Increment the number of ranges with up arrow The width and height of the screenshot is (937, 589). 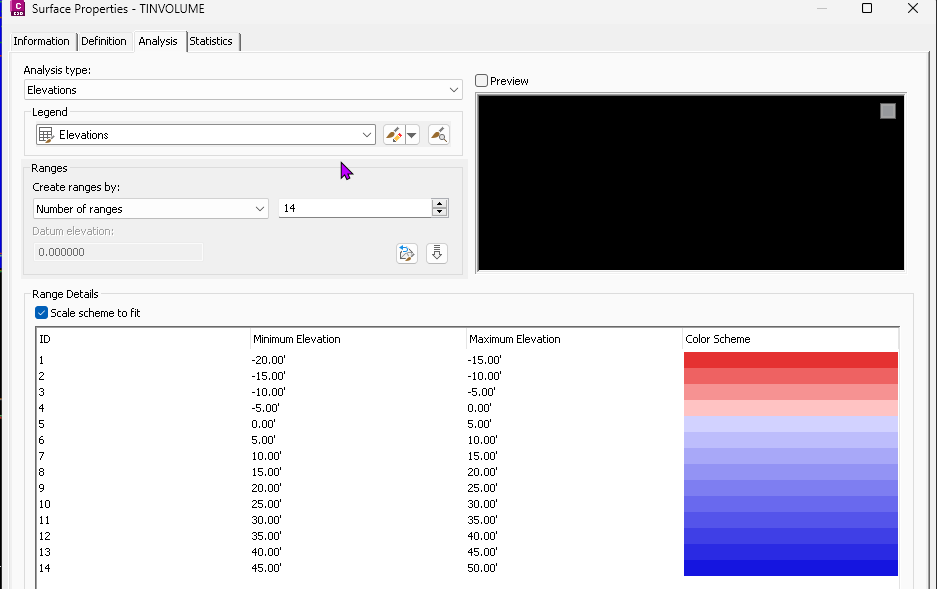click(x=439, y=203)
